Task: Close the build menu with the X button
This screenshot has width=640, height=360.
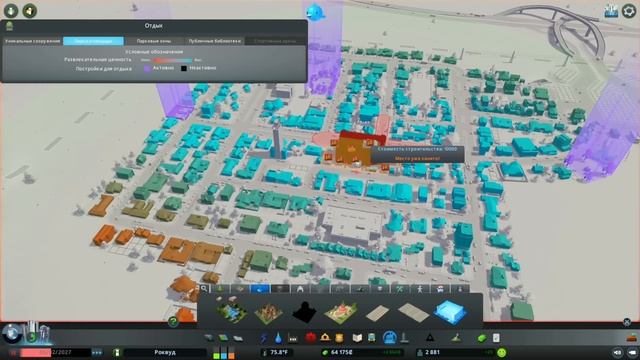Action: pos(627,322)
